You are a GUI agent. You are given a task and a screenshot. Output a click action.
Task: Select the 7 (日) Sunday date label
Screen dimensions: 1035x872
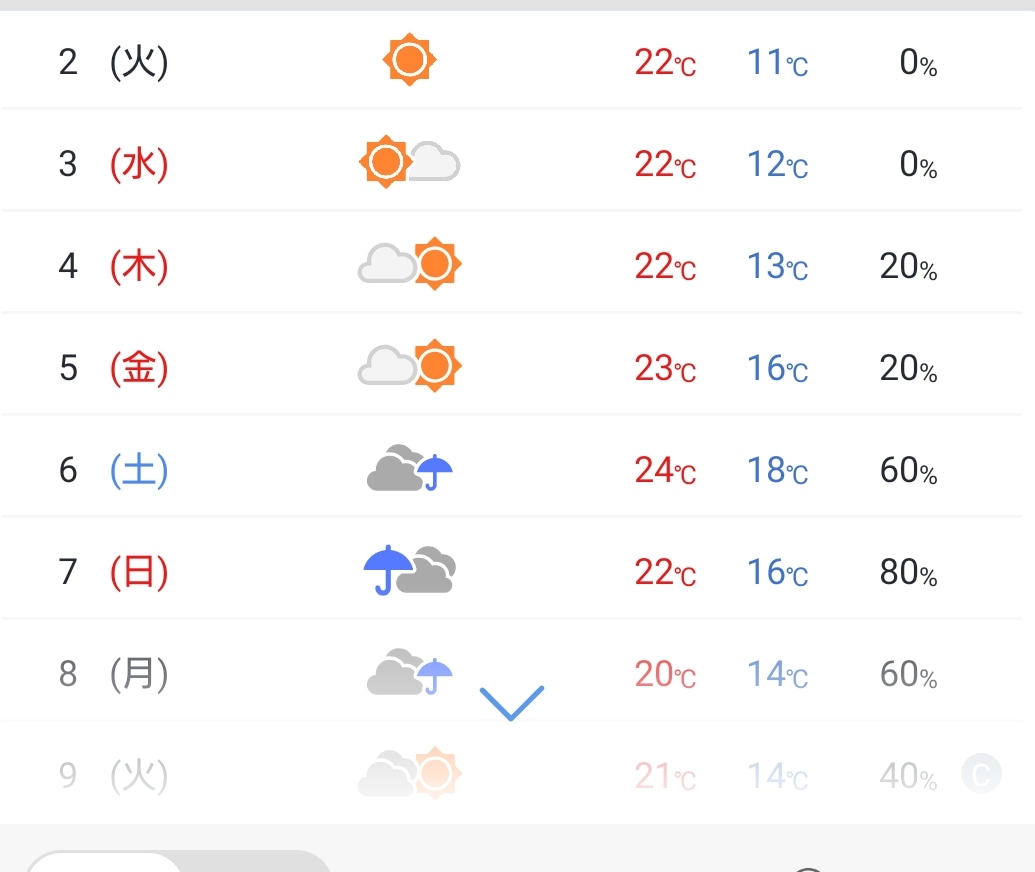coord(113,571)
